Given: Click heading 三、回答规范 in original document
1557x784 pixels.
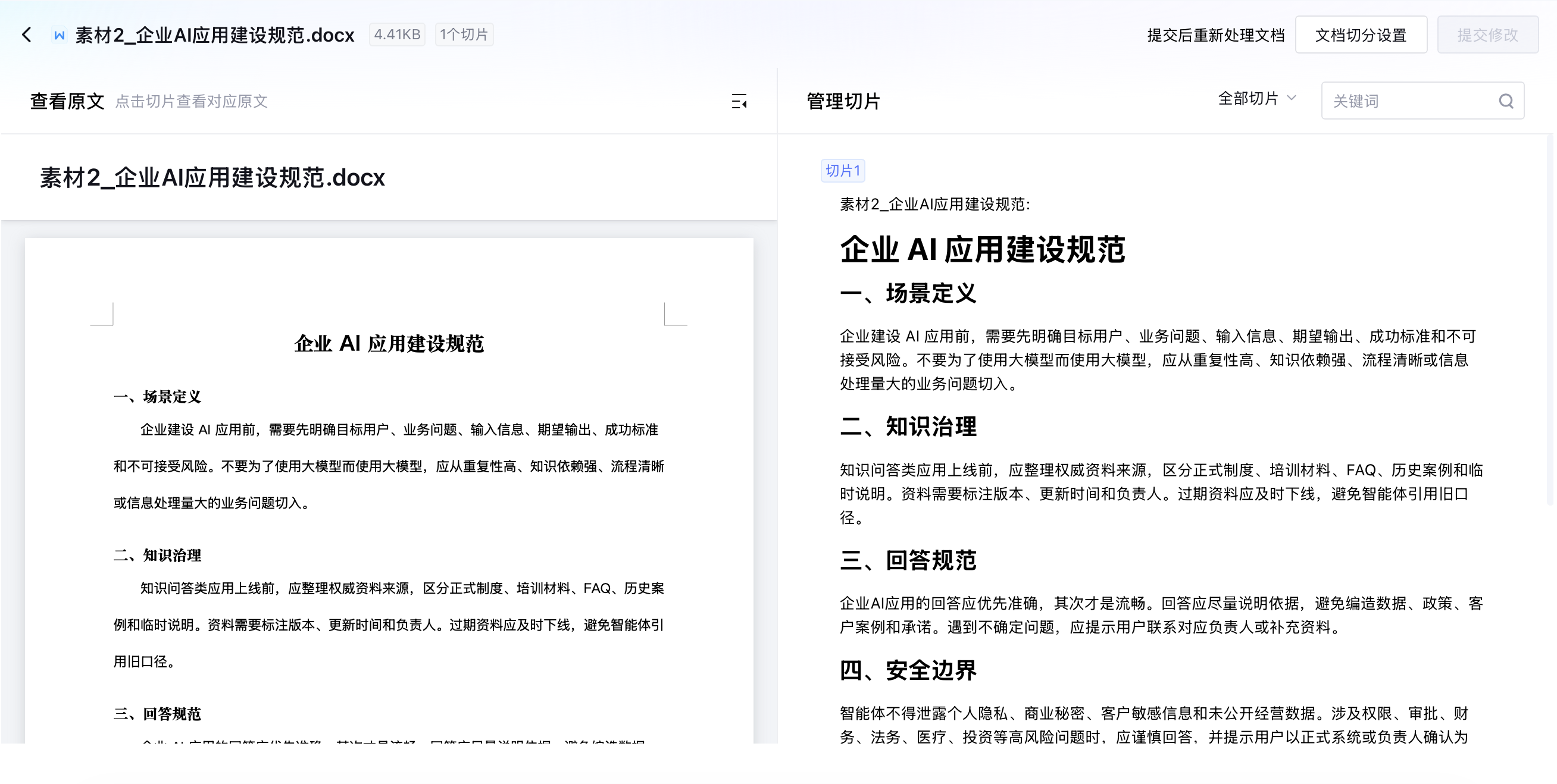Looking at the screenshot, I should tap(157, 714).
